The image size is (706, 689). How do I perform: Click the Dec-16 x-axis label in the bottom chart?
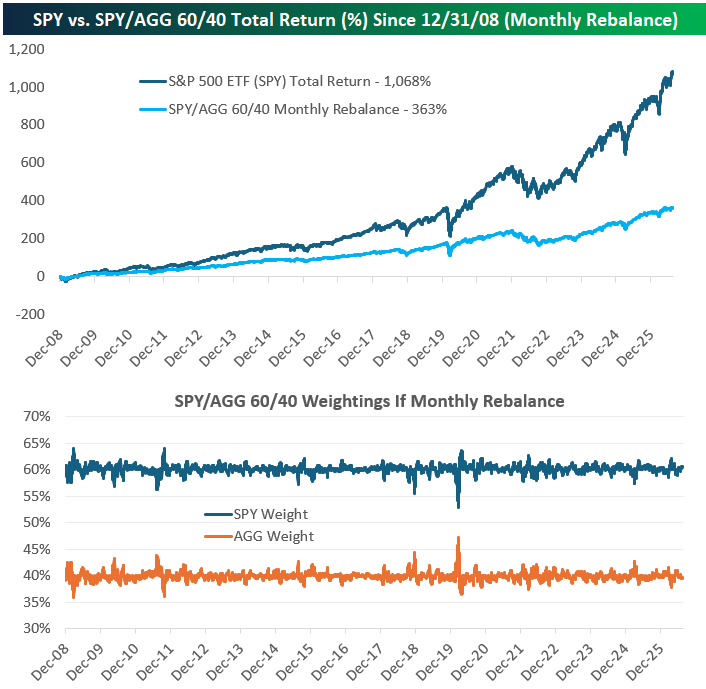(x=330, y=662)
